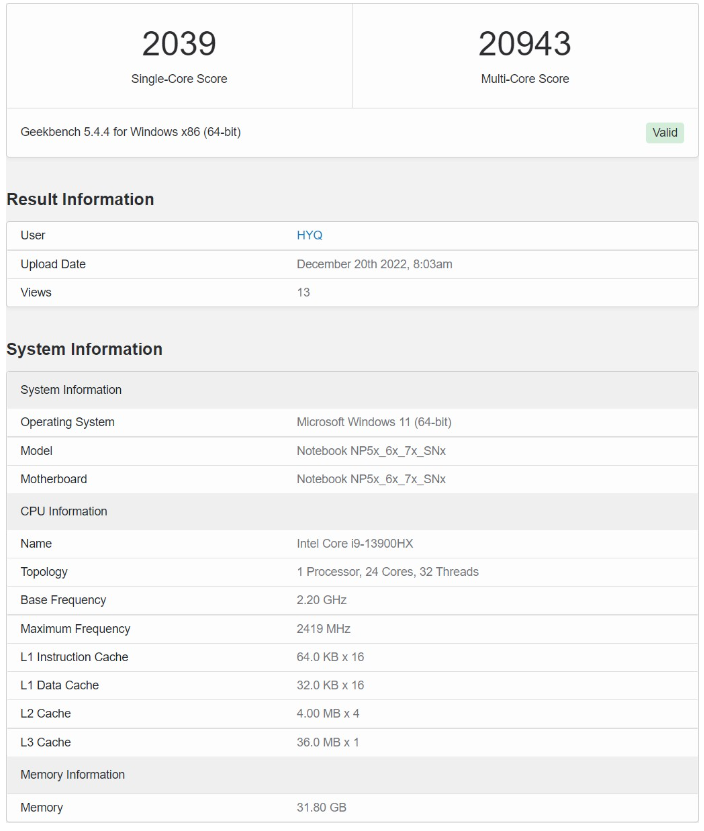704x831 pixels.
Task: Select the single-core score 2039
Action: [x=179, y=43]
